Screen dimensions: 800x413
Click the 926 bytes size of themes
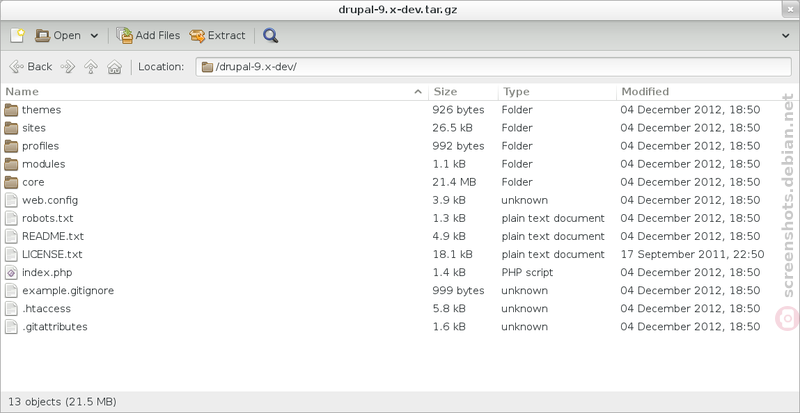[458, 110]
